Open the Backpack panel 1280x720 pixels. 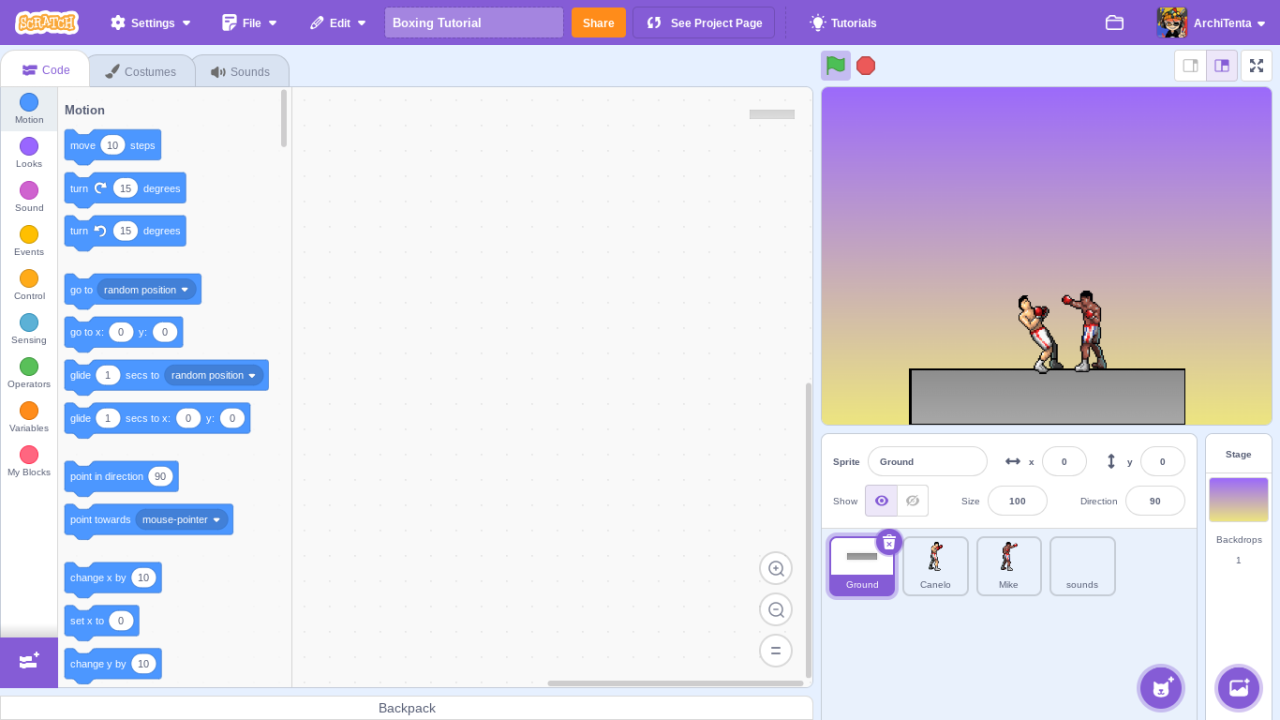pos(406,708)
